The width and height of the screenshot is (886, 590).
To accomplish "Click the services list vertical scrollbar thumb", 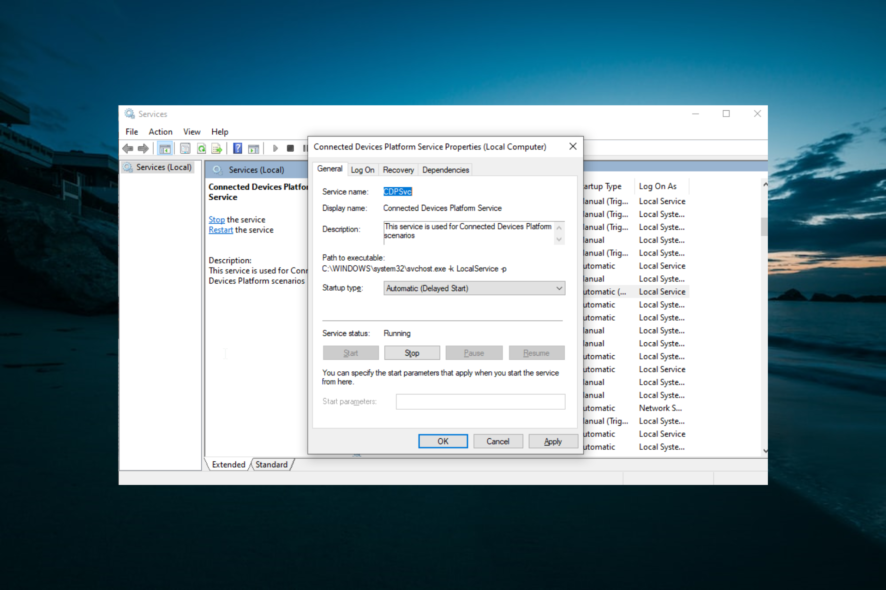I will [765, 227].
